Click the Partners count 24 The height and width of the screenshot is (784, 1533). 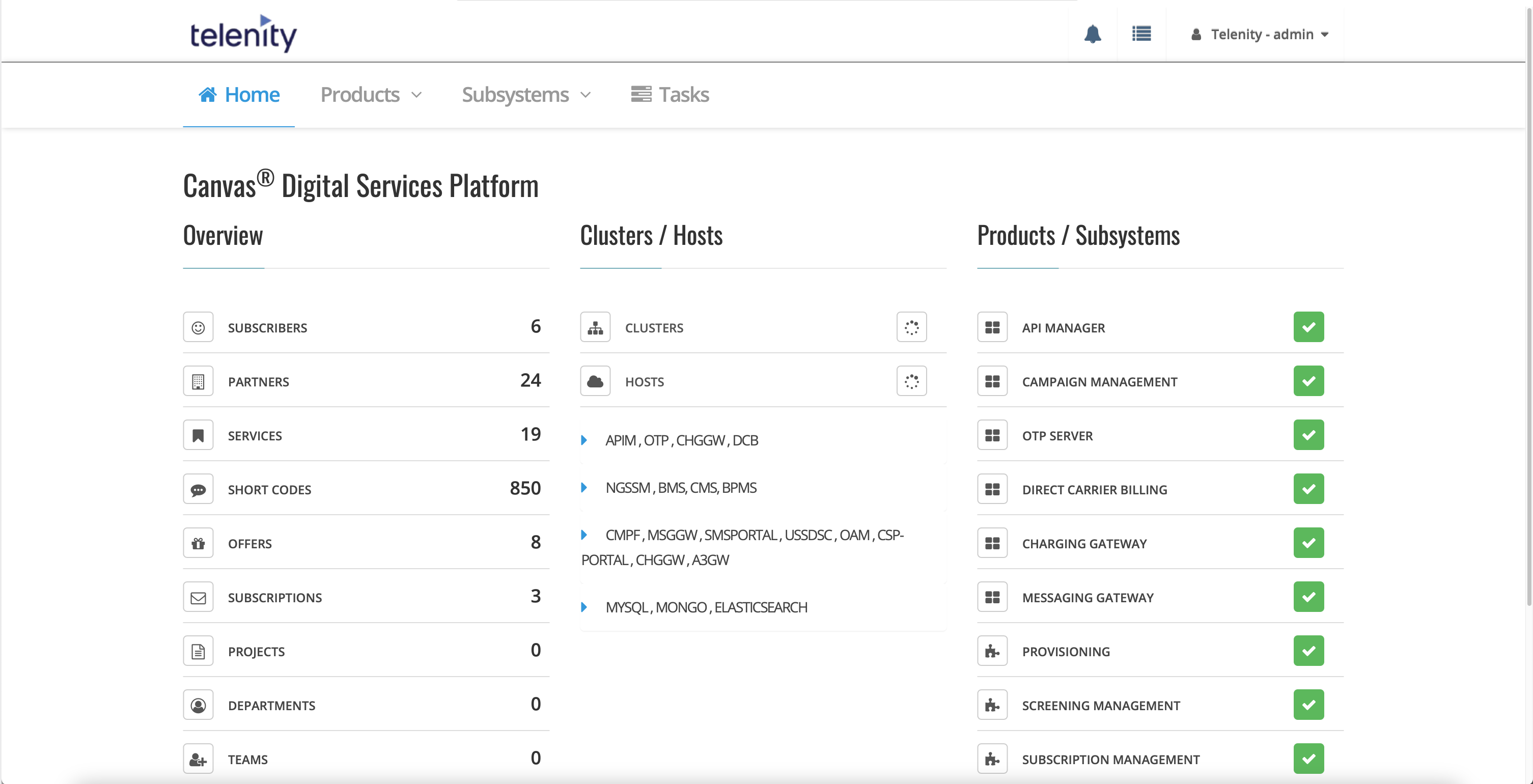coord(530,381)
